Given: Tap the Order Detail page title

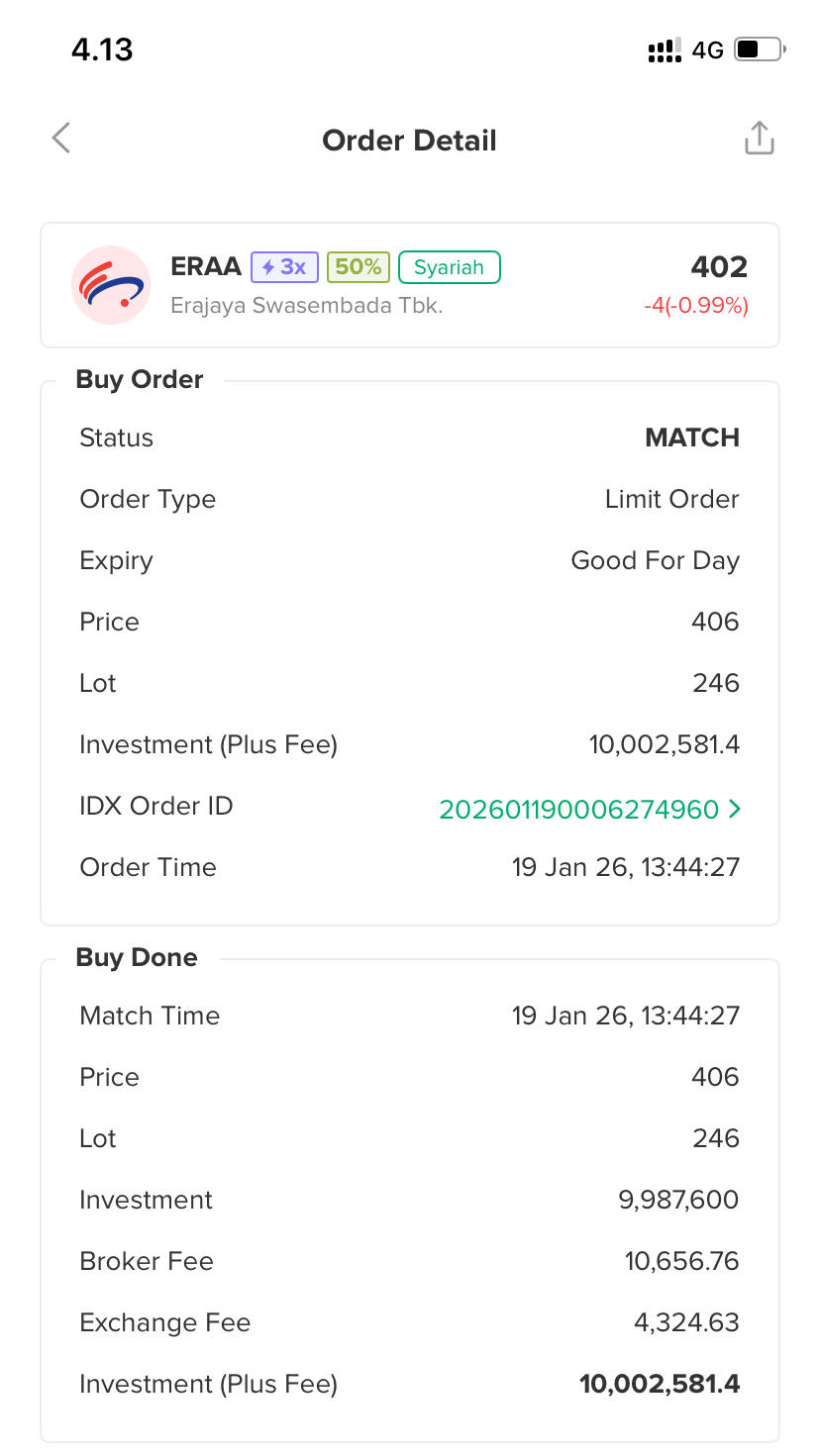Looking at the screenshot, I should pos(409,141).
